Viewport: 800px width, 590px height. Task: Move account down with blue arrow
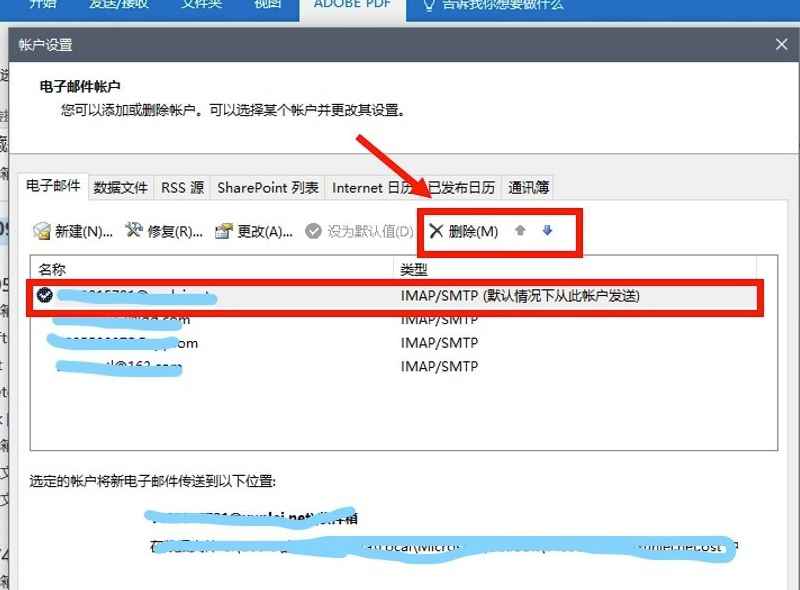coord(547,231)
